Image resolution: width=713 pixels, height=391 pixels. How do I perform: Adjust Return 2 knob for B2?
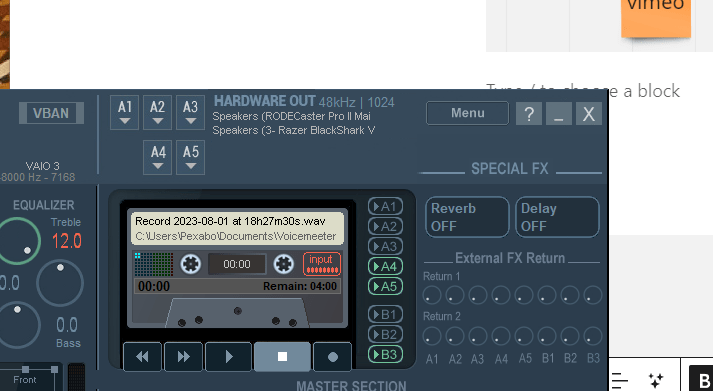(570, 336)
